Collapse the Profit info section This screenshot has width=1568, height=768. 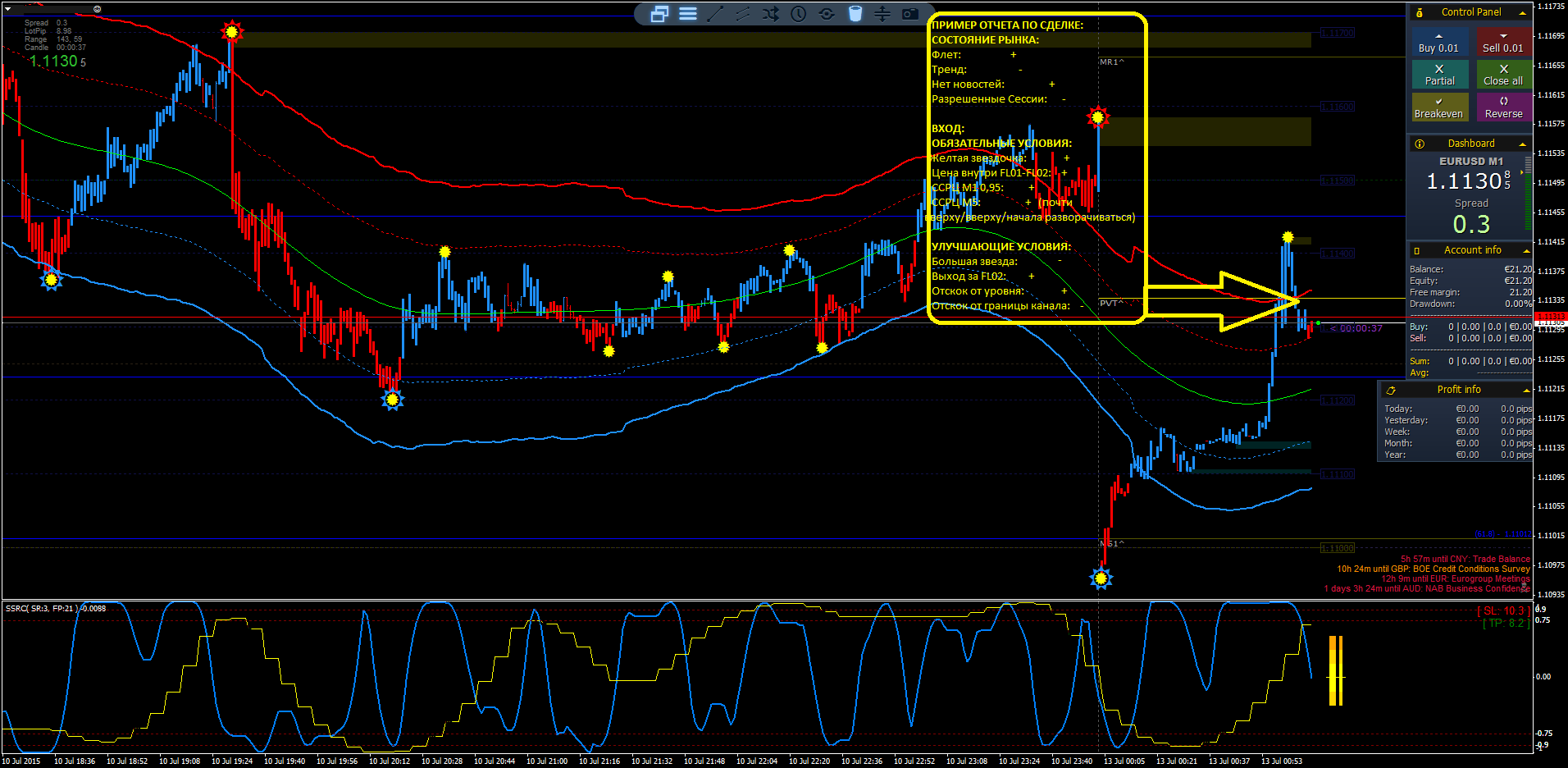[x=1526, y=390]
